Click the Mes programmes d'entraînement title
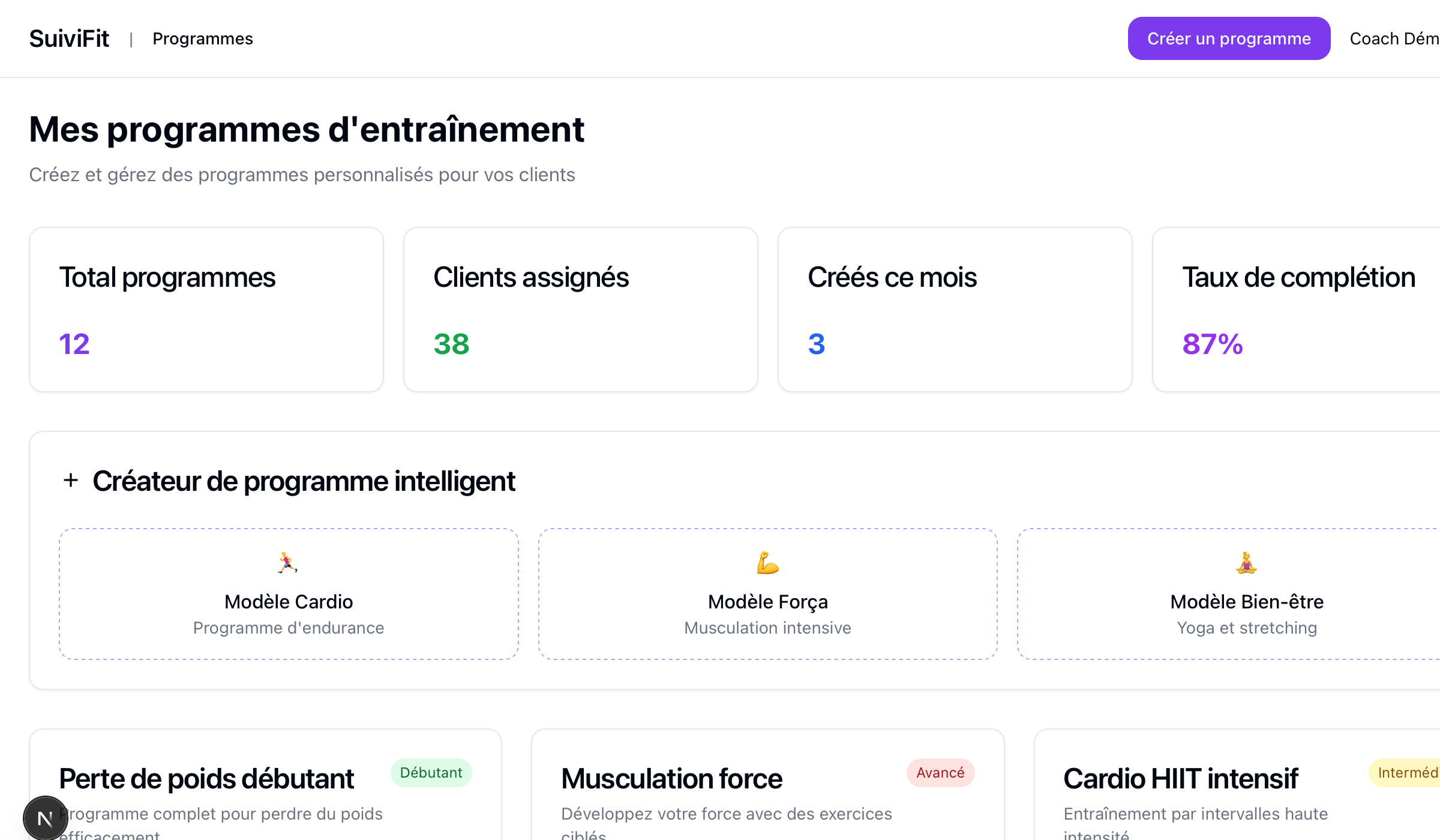The width and height of the screenshot is (1440, 840). pos(307,130)
